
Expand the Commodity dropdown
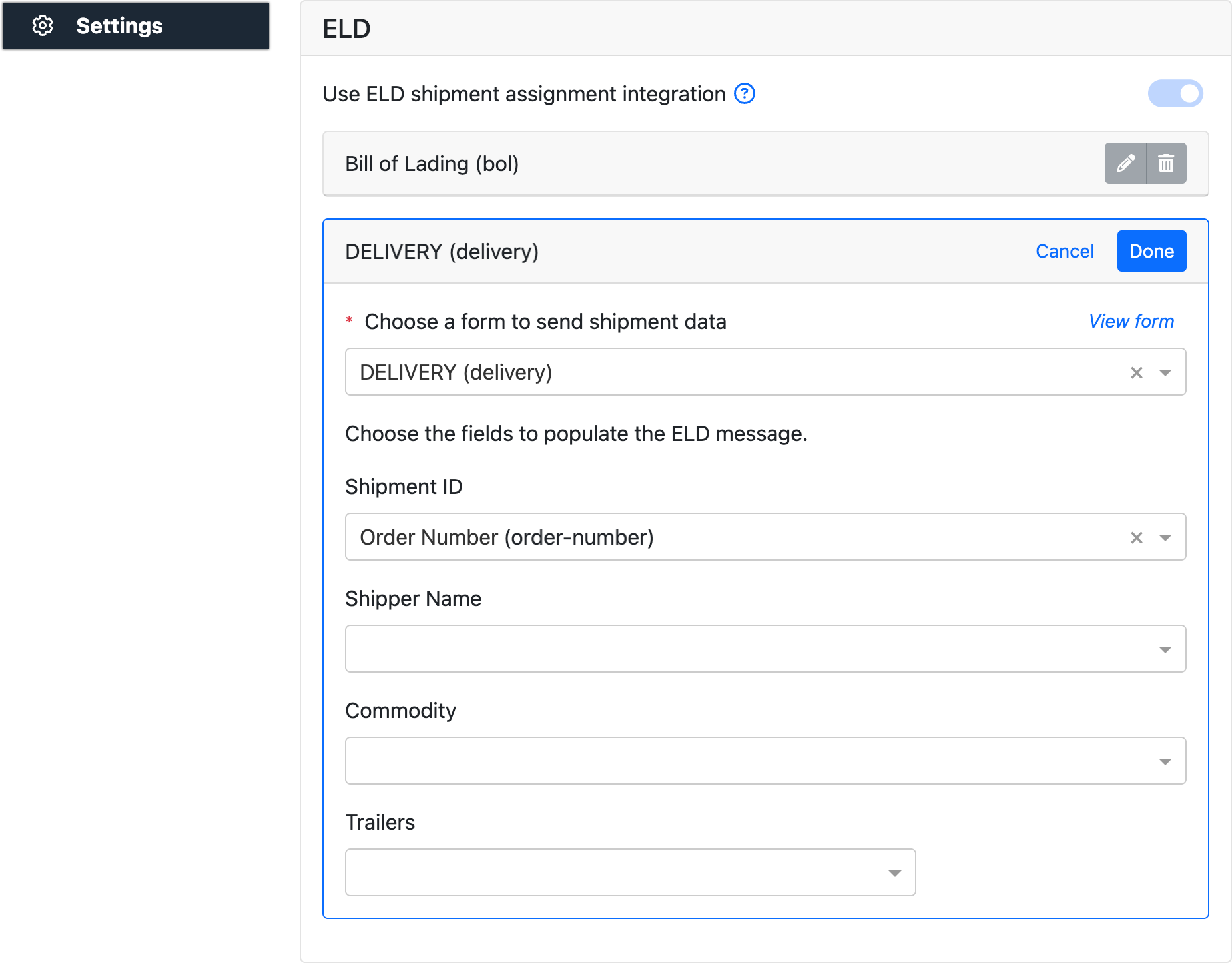click(1164, 760)
